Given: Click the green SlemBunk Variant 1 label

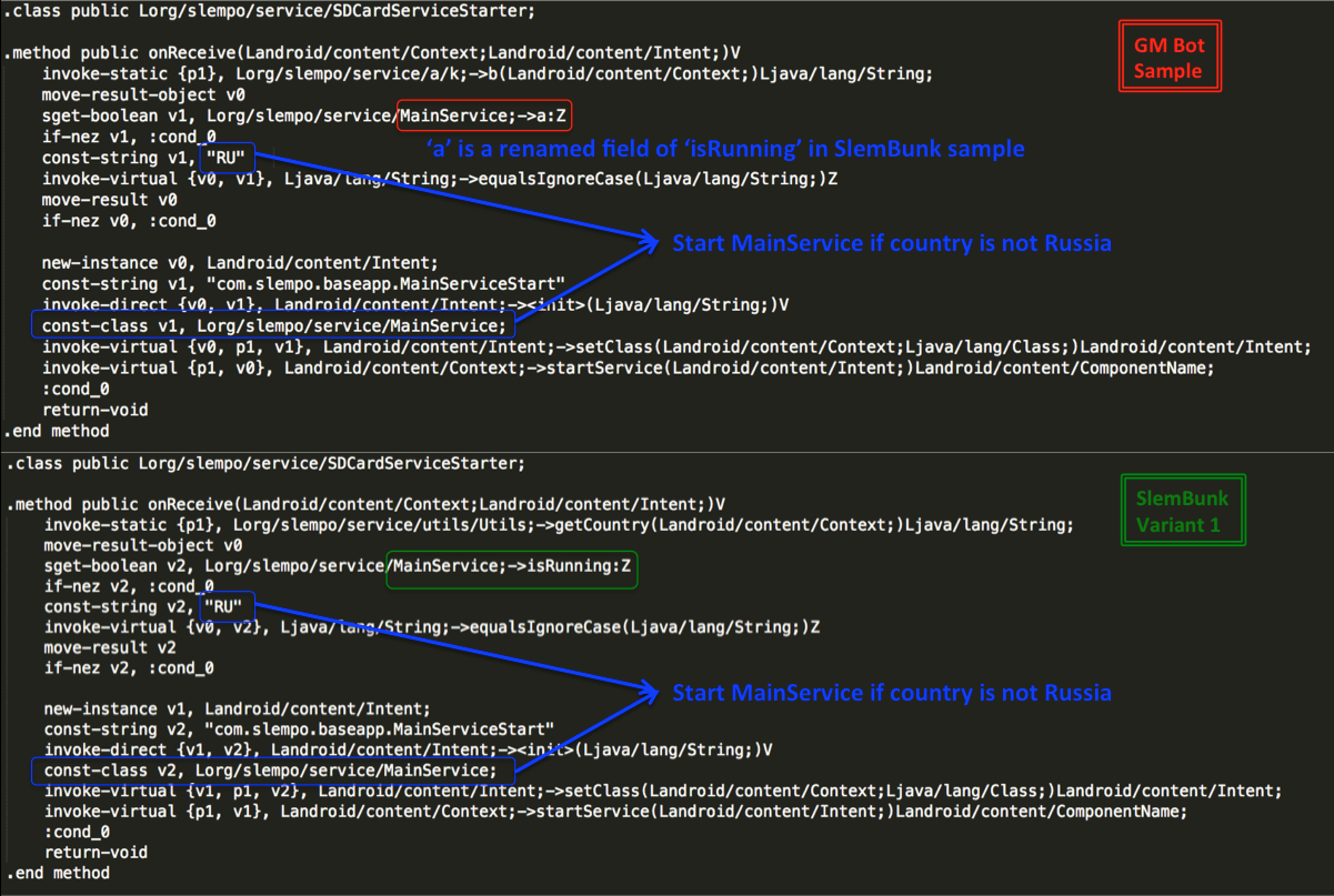Looking at the screenshot, I should pyautogui.click(x=1182, y=510).
